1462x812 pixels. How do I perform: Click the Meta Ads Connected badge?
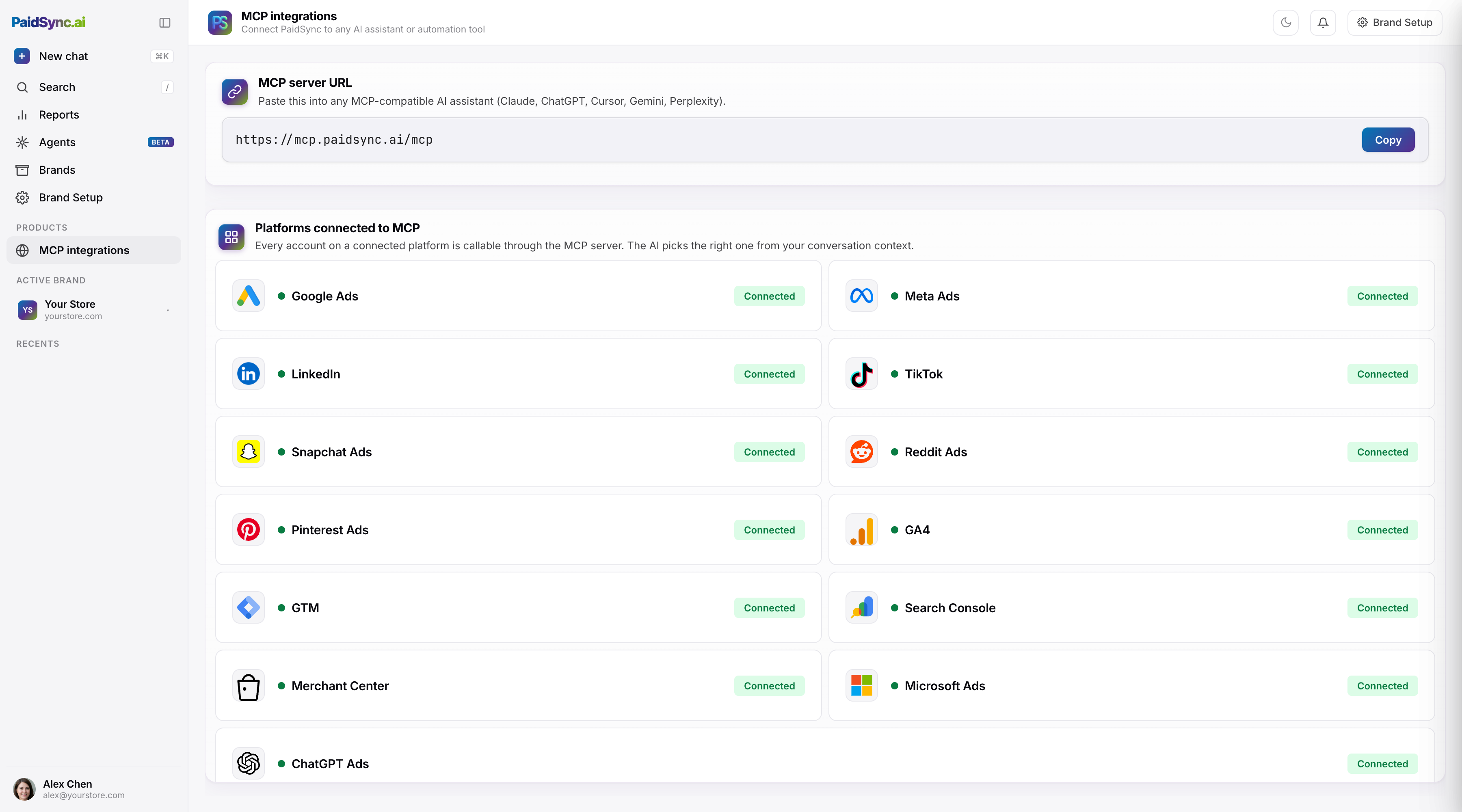pyautogui.click(x=1382, y=296)
